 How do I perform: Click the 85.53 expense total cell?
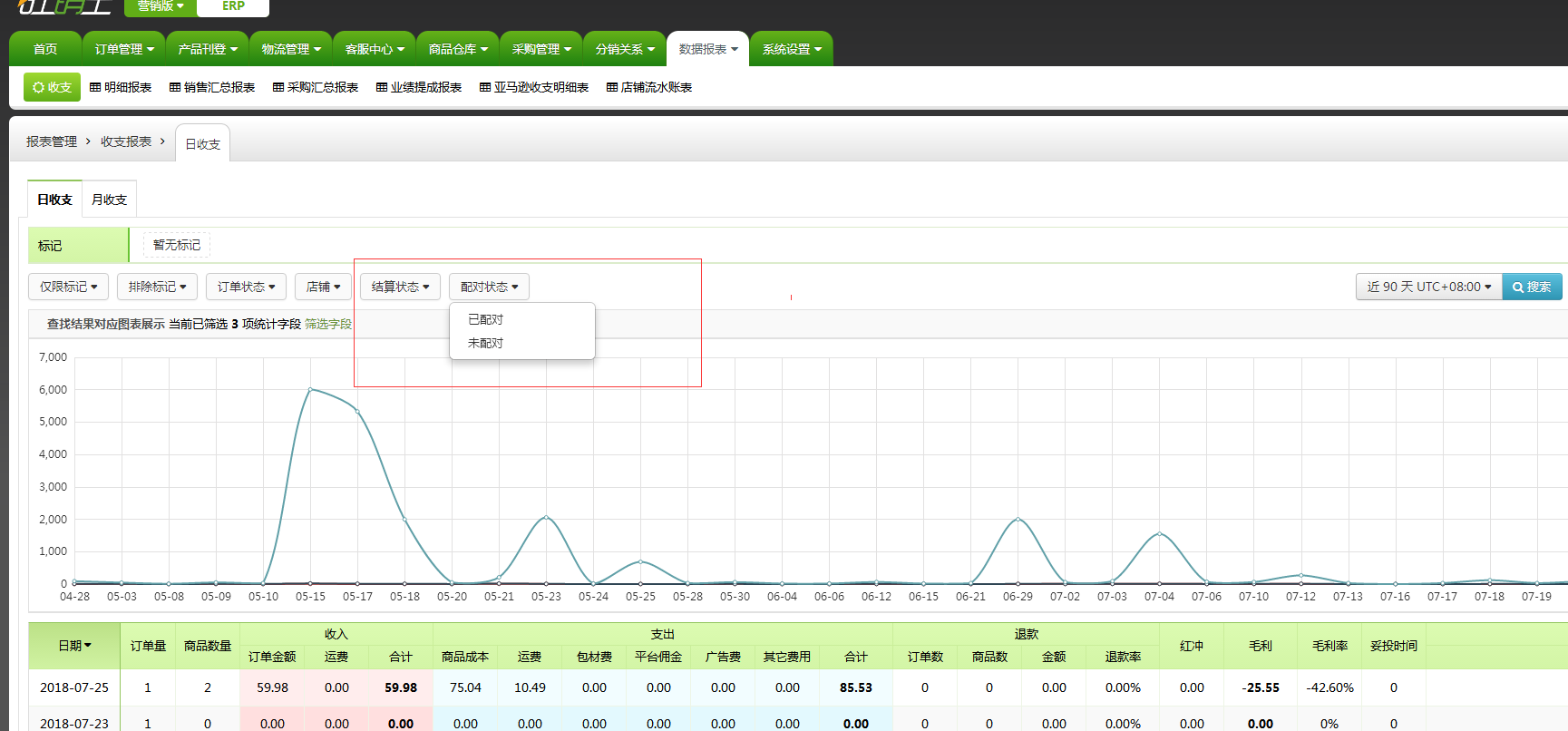tap(856, 687)
